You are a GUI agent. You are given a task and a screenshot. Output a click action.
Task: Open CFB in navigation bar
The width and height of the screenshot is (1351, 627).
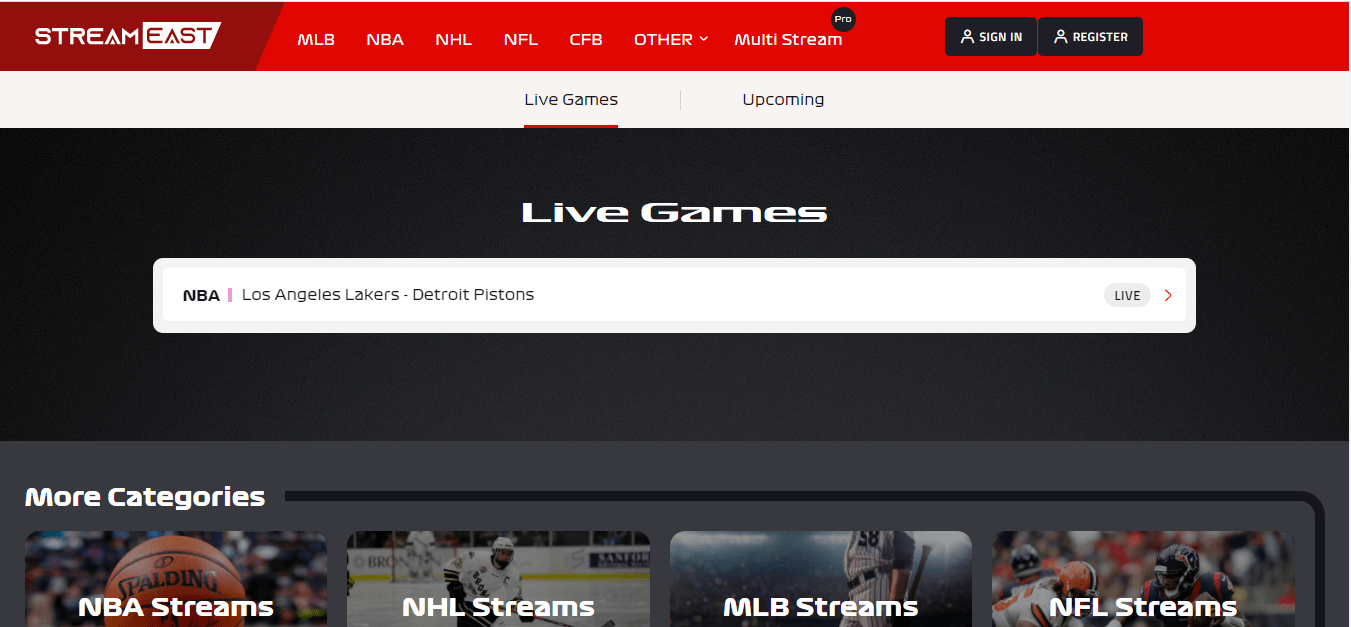586,40
